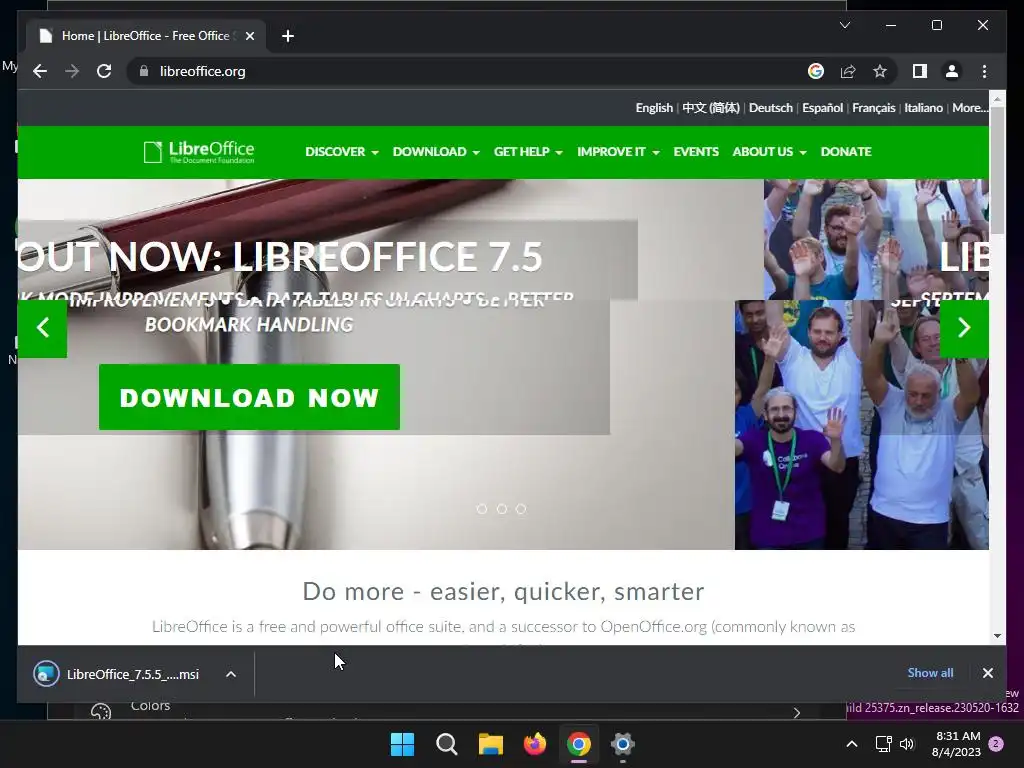Open downloaded LibreOffice_7.5.5 msi file
The height and width of the screenshot is (768, 1024).
[116, 674]
